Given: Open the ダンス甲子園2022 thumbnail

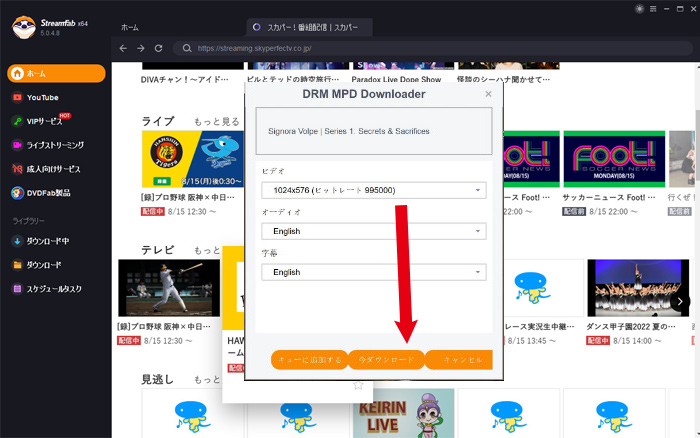Looking at the screenshot, I should tap(638, 288).
